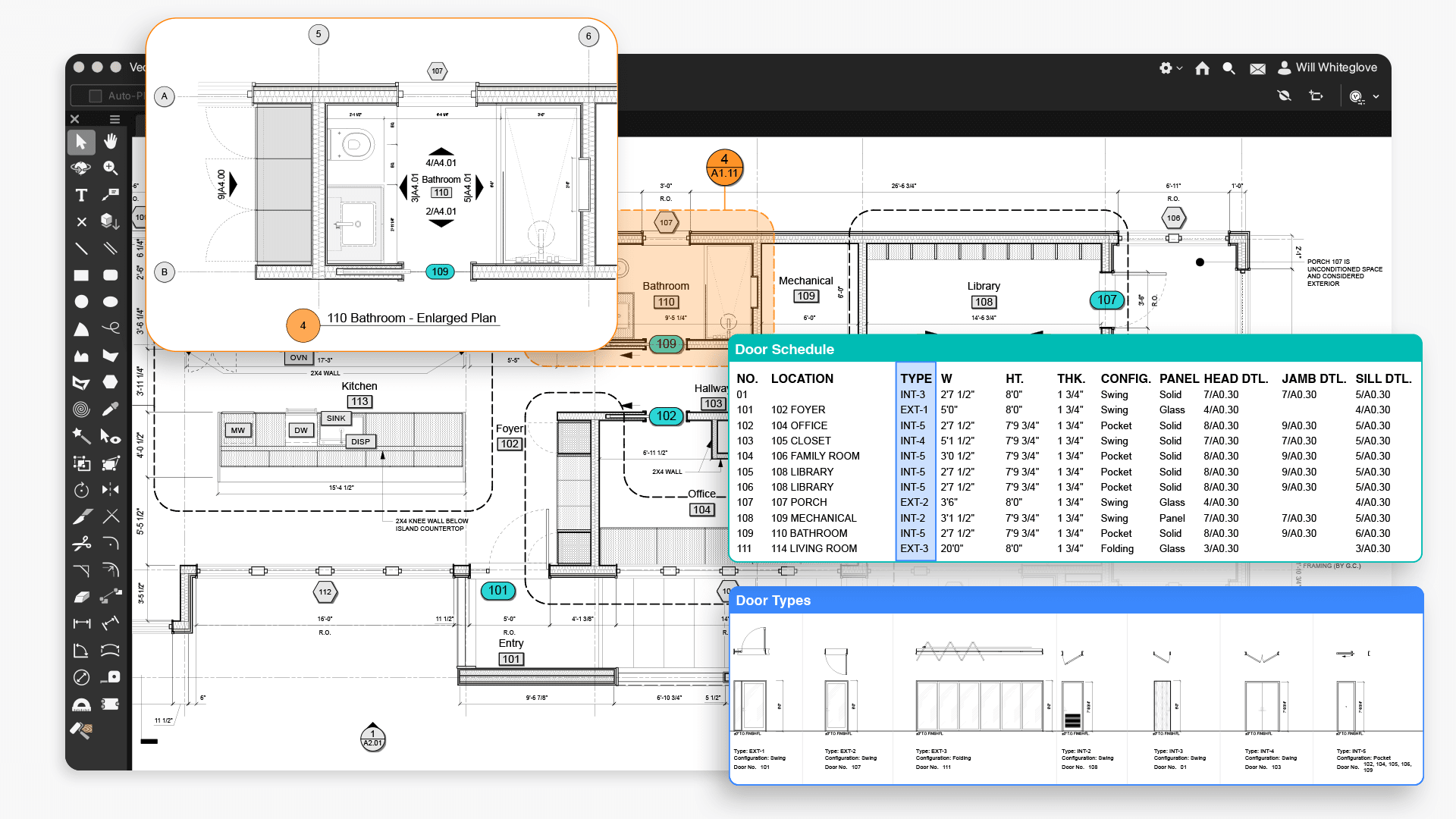
Task: Open the settings gear dropdown
Action: [1170, 68]
